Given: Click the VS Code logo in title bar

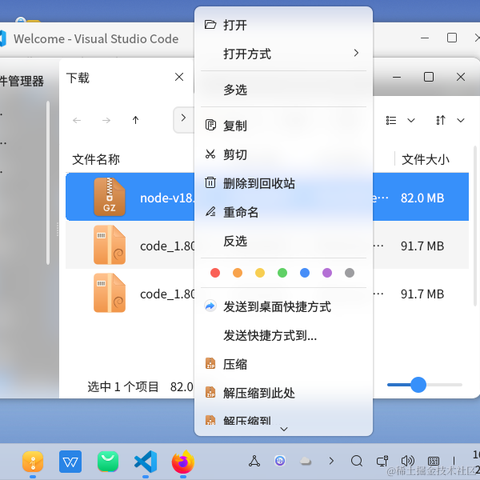Looking at the screenshot, I should coord(3,38).
